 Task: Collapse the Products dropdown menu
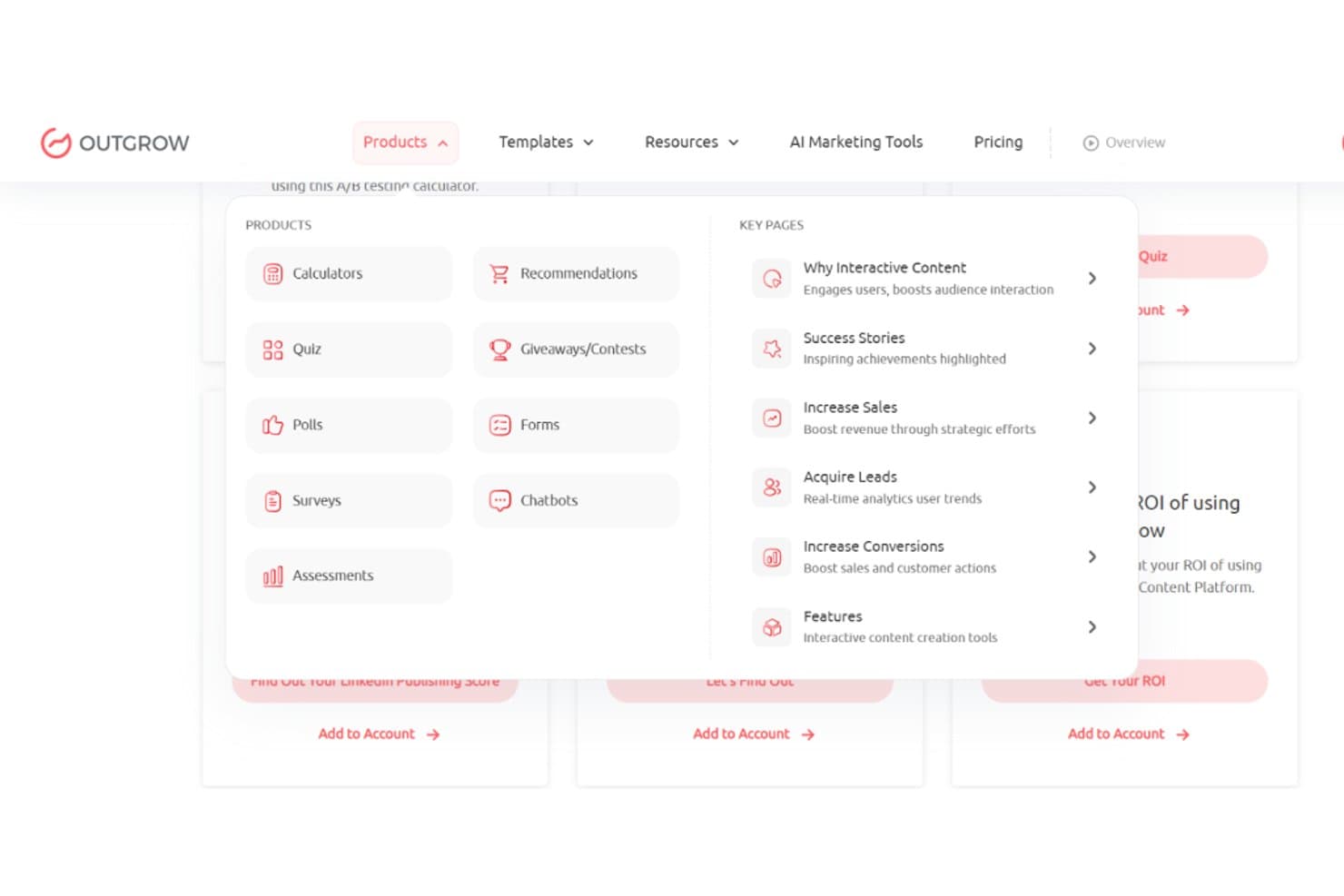click(x=405, y=143)
